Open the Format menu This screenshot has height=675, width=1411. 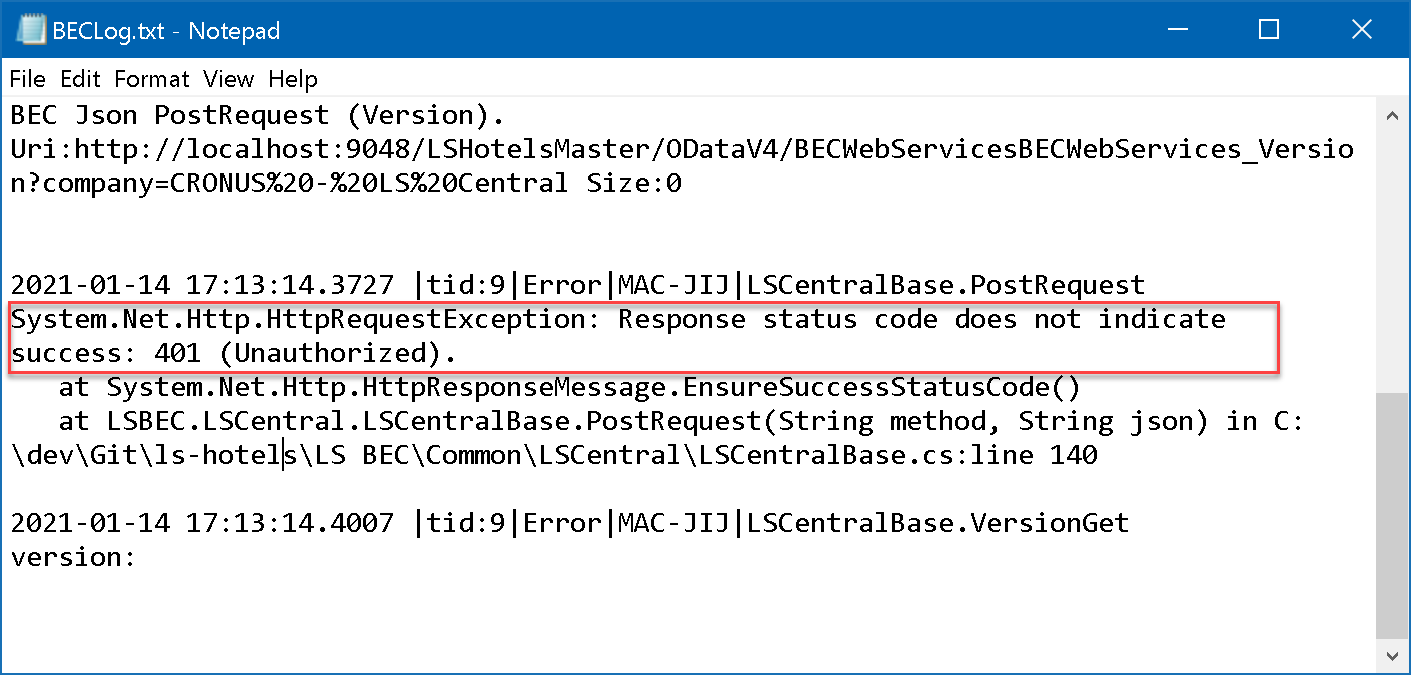point(152,79)
